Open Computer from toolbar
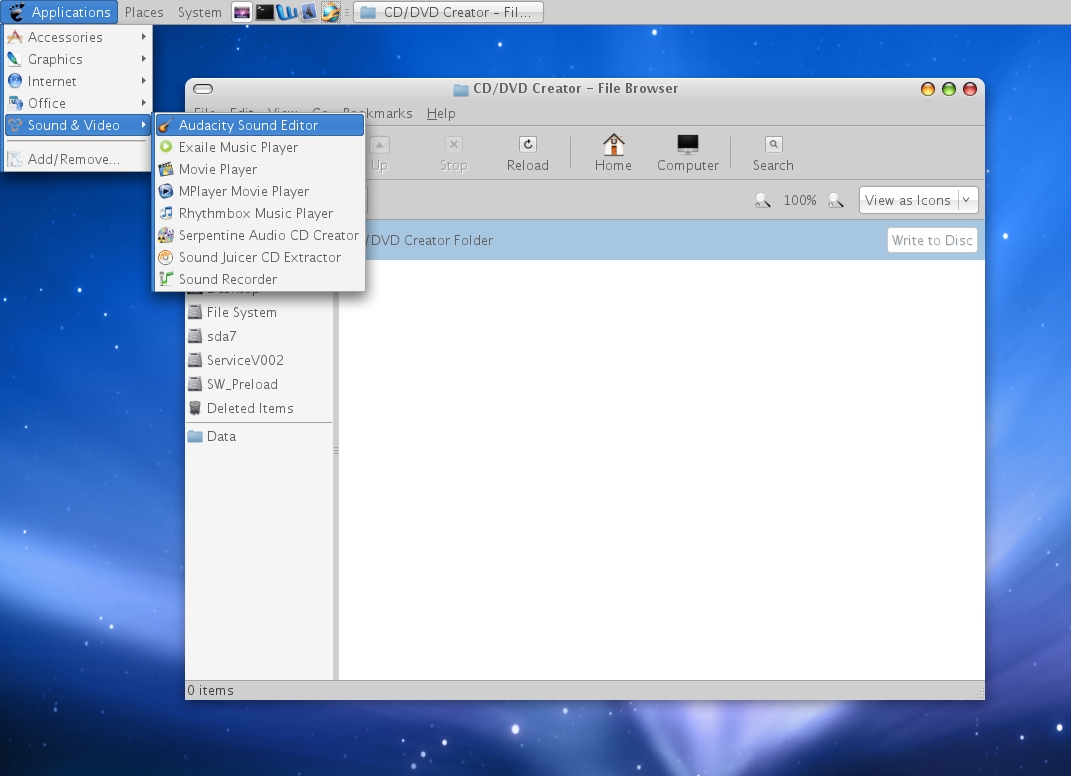Screen dimensions: 1071x776 point(687,153)
